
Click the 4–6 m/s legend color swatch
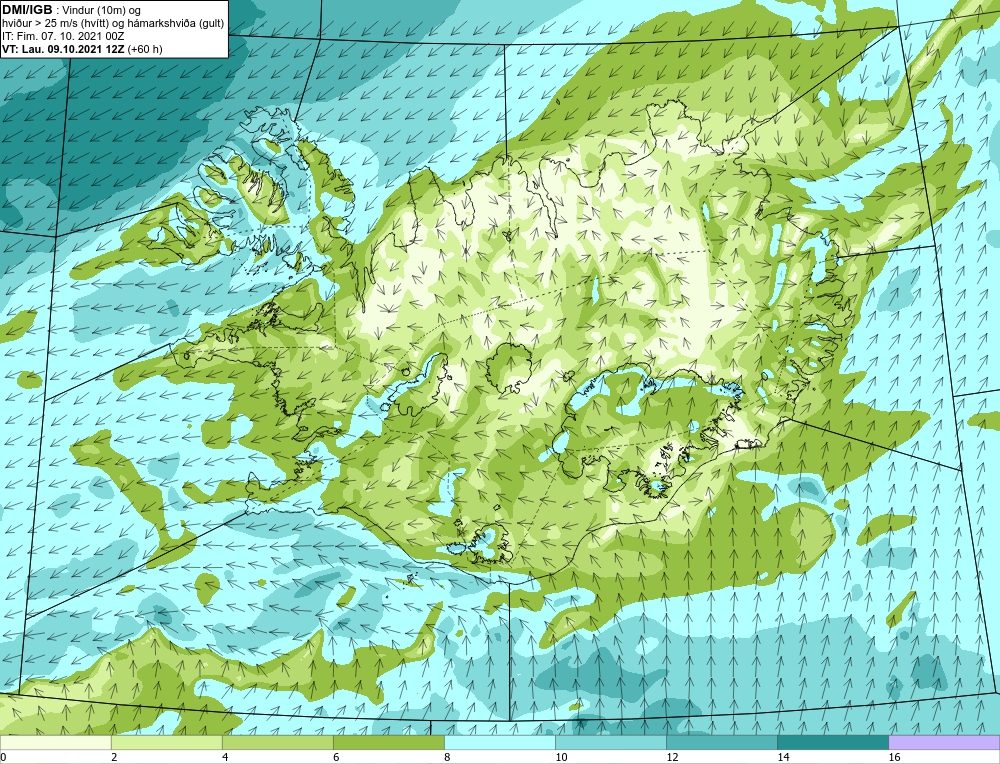coord(277,742)
